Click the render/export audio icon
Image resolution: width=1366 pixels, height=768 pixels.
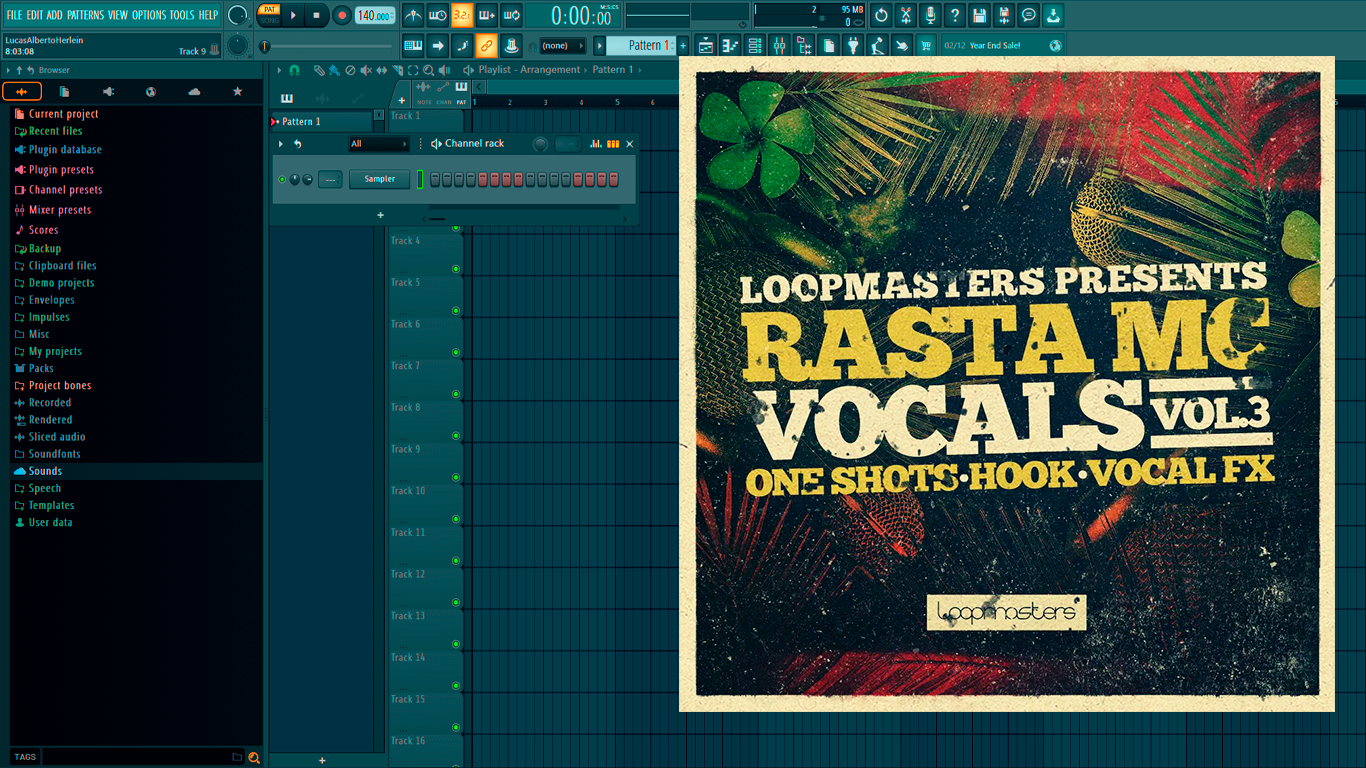click(1004, 15)
